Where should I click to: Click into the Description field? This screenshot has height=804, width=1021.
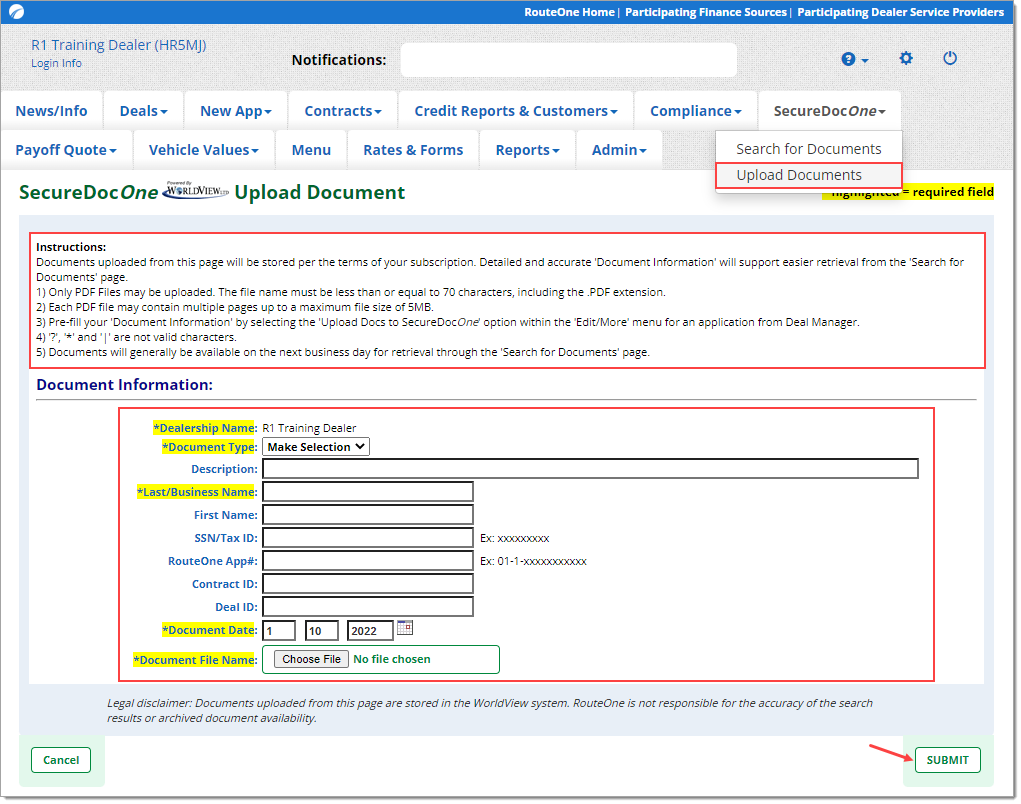click(591, 469)
